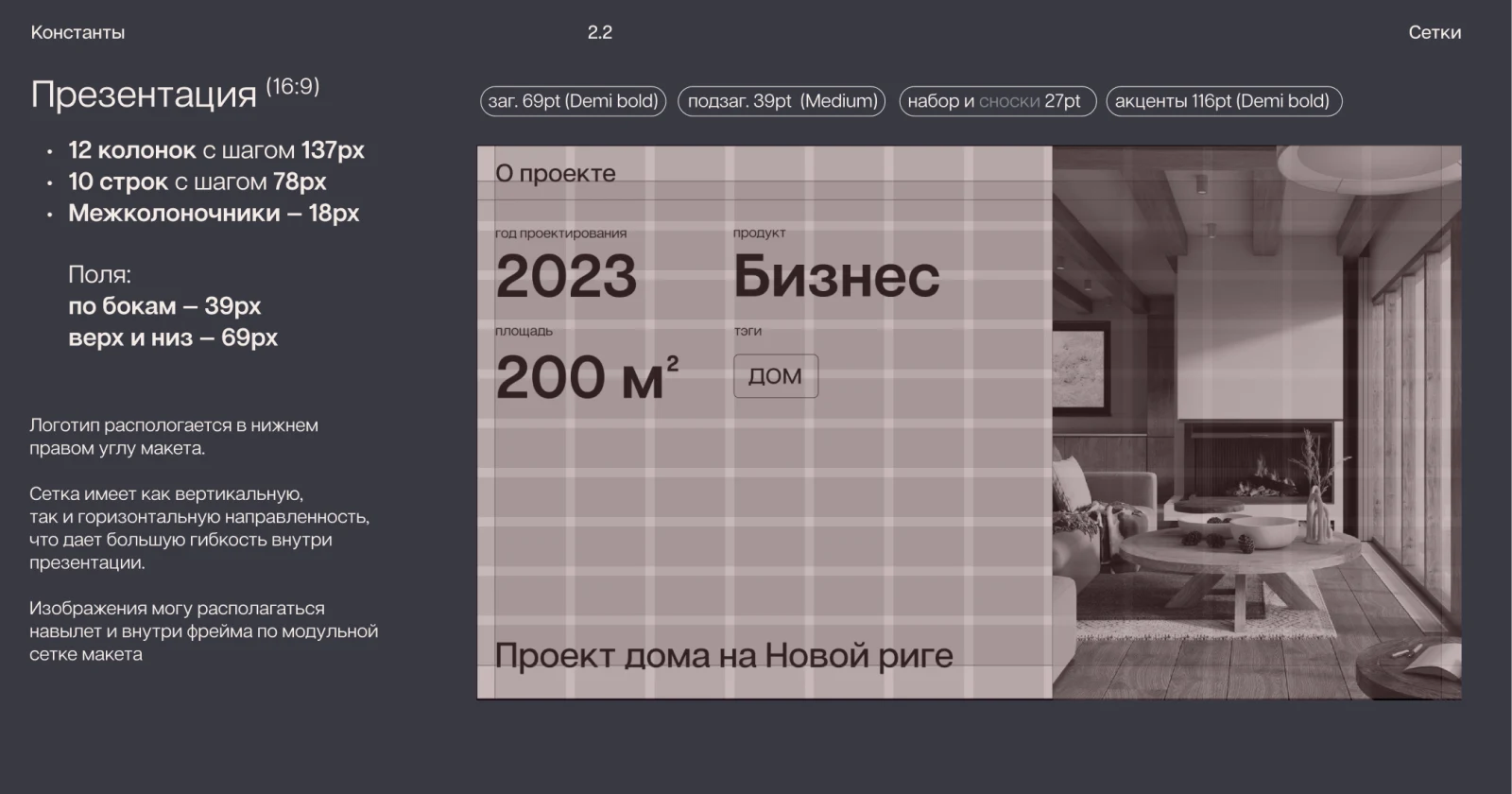
Task: Choose the "набор и сноски 27pt" pill
Action: (x=996, y=101)
